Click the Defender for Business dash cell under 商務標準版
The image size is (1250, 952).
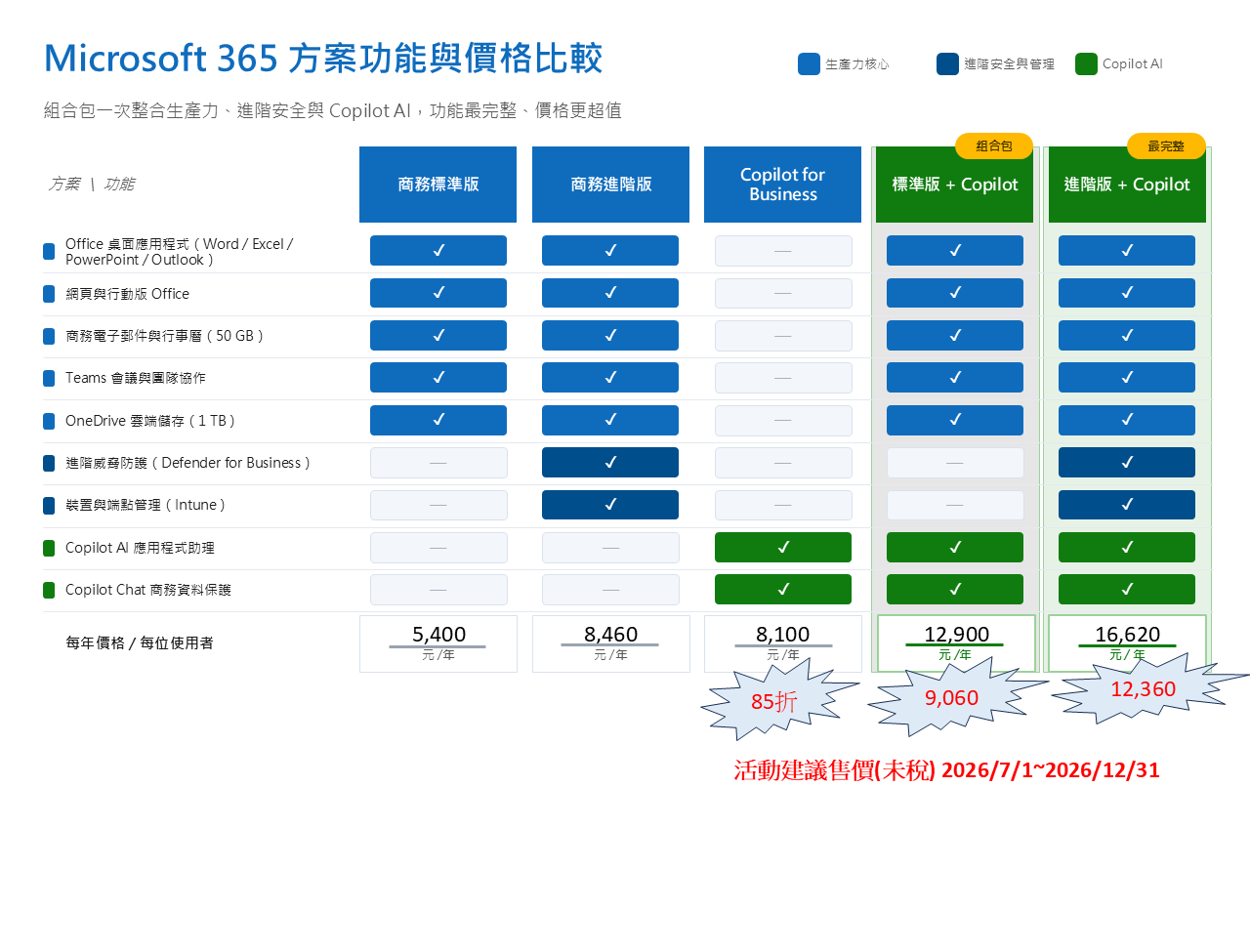point(438,463)
